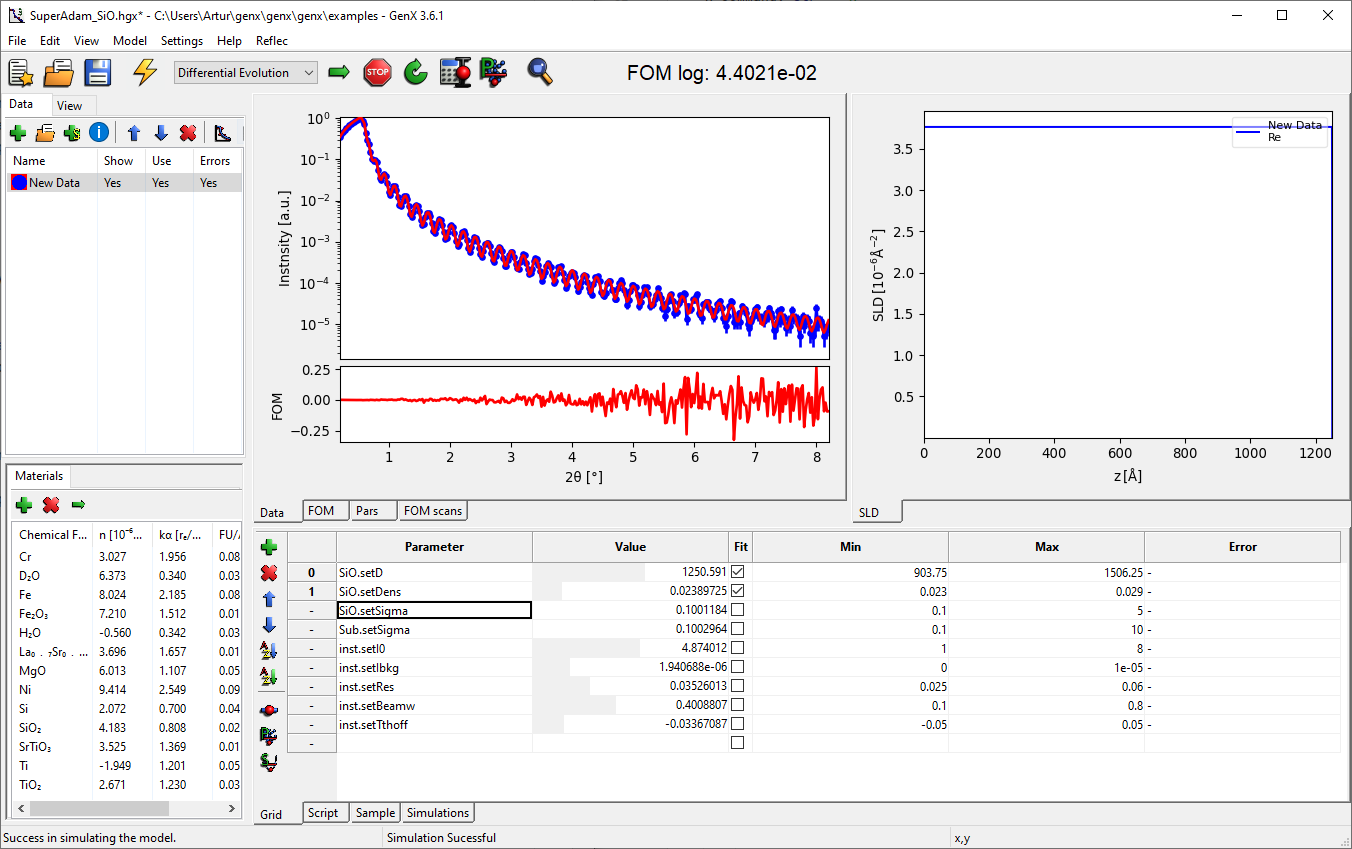
Task: Switch to the Script tab
Action: click(x=323, y=813)
